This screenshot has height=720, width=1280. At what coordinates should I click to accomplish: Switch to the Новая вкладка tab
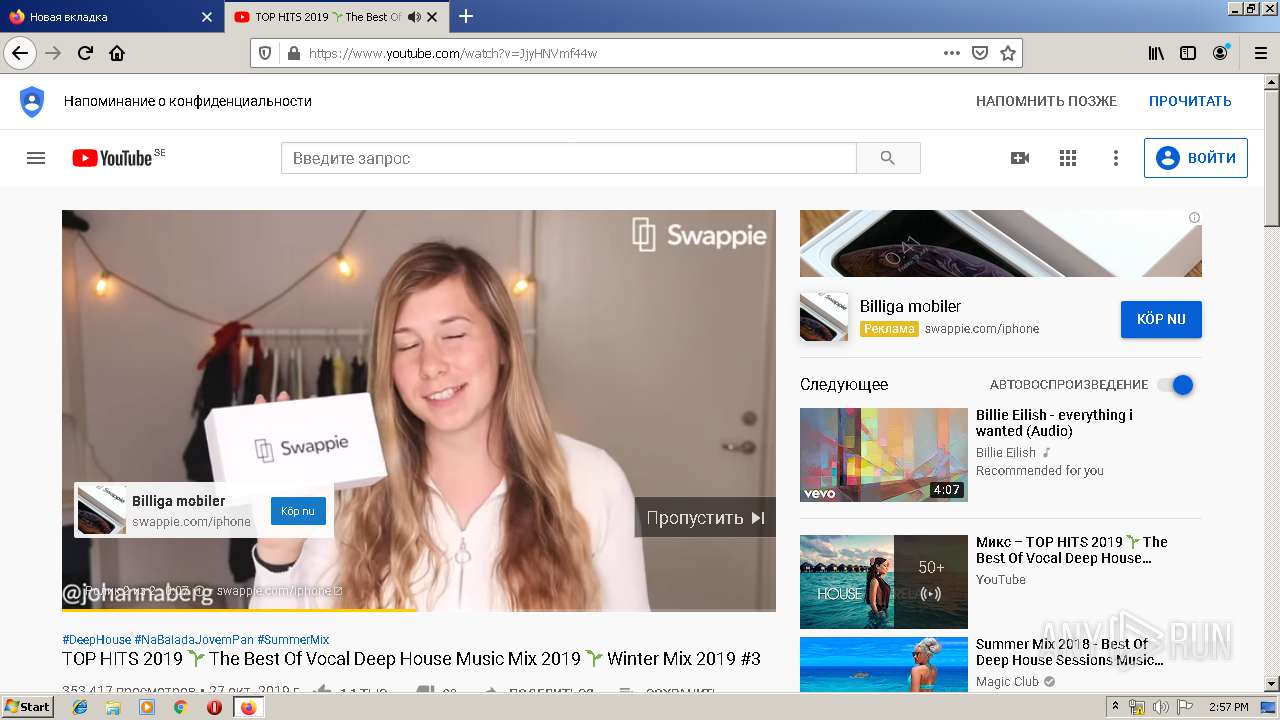click(x=110, y=17)
